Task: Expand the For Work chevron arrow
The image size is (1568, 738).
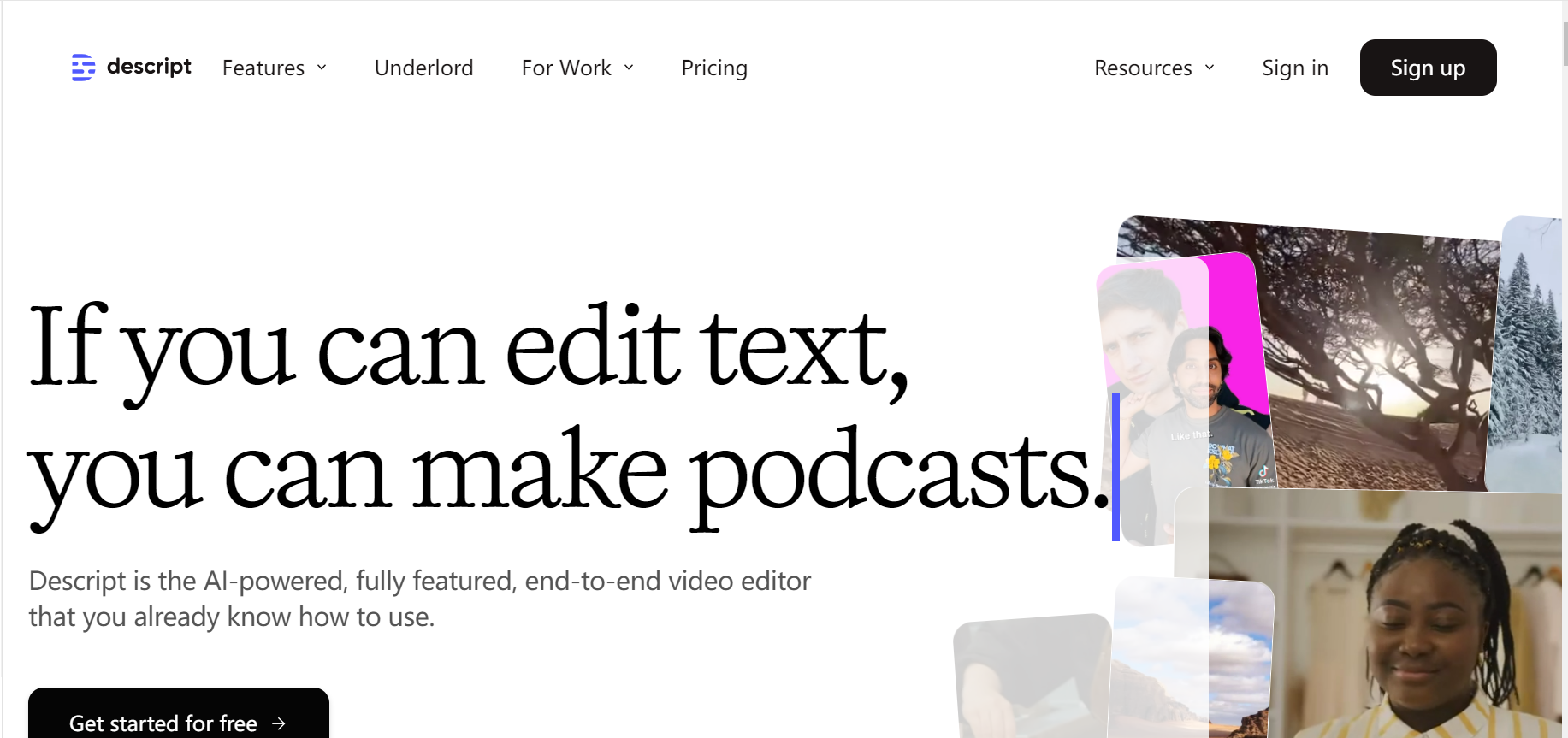Action: click(x=629, y=68)
